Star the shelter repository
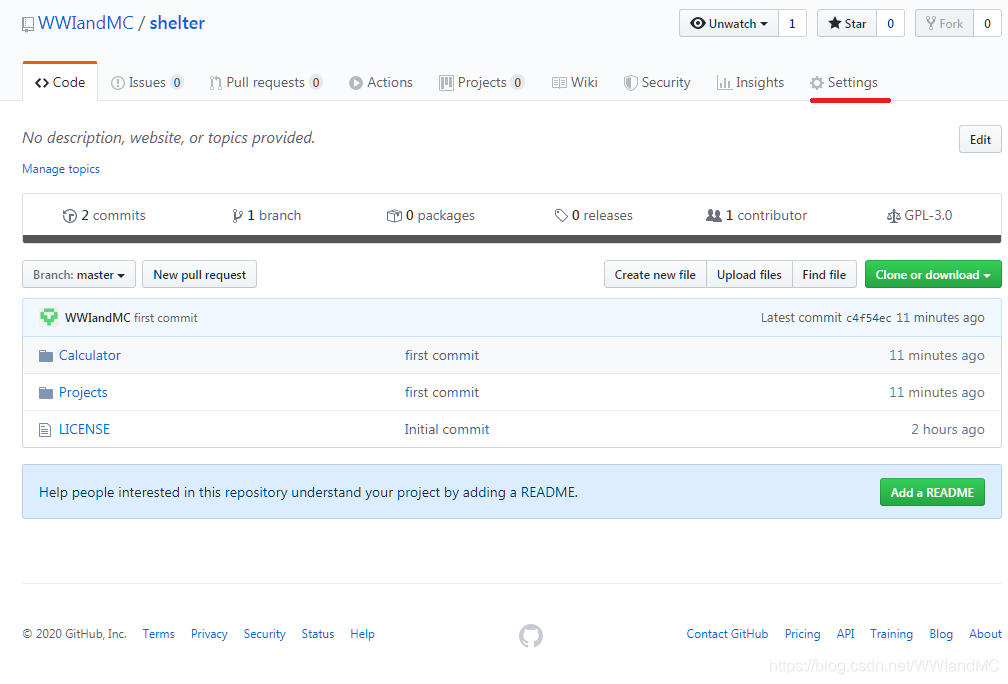The image size is (1008, 684). click(847, 24)
